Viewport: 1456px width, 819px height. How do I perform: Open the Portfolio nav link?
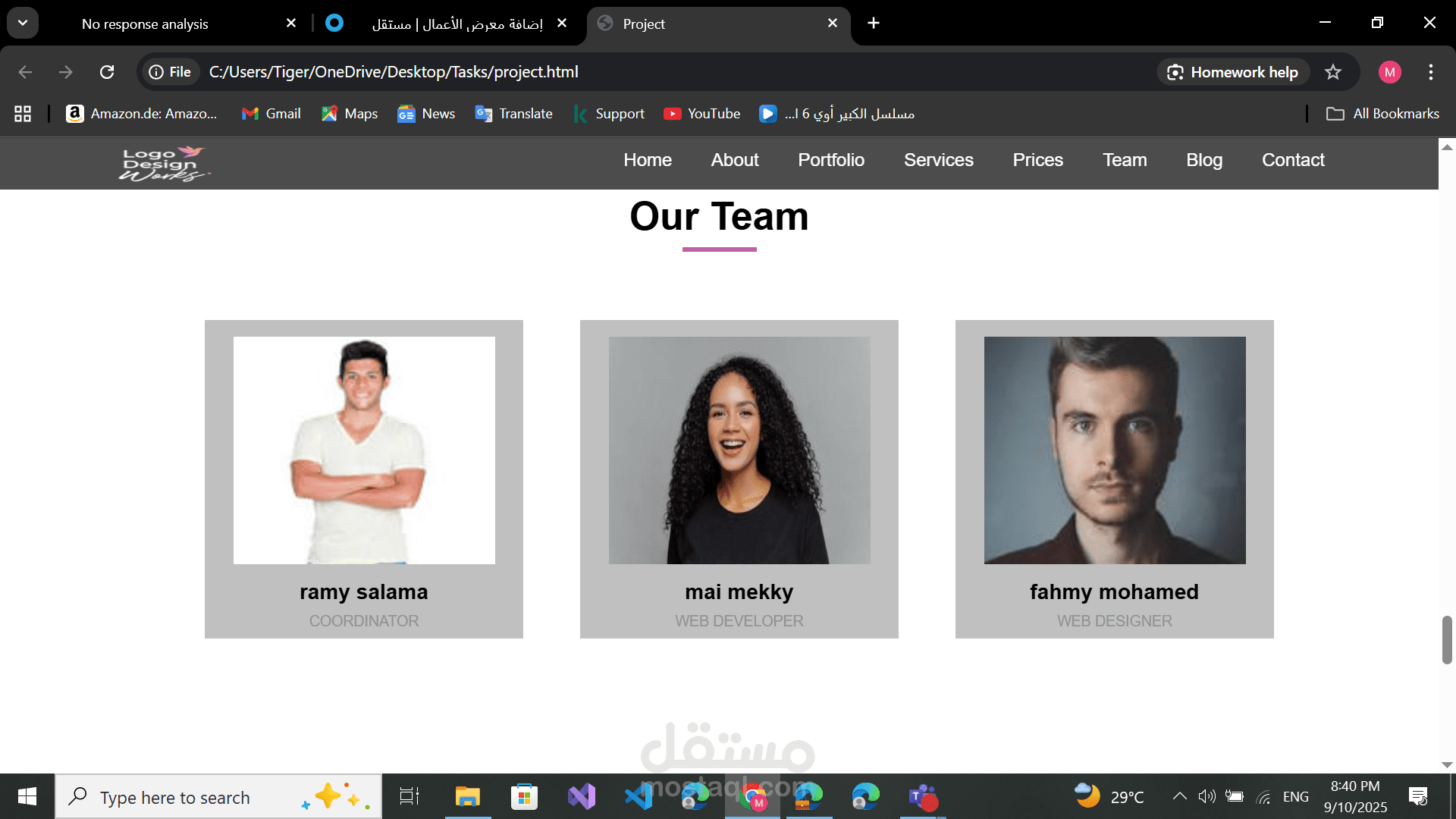[x=831, y=160]
